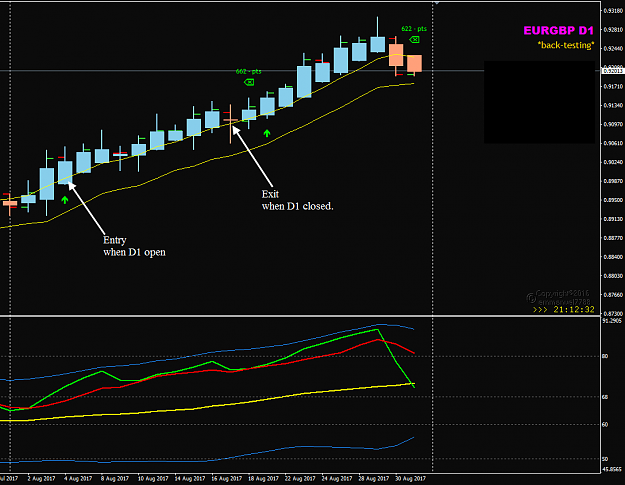
Task: Click the indicator level 50 label
Action: point(605,459)
